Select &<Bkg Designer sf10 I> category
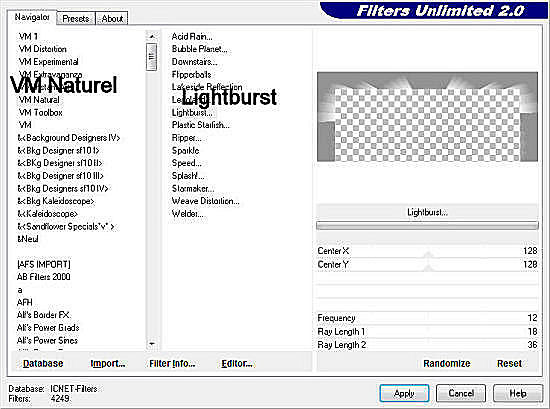The width and height of the screenshot is (550, 409). 58,150
